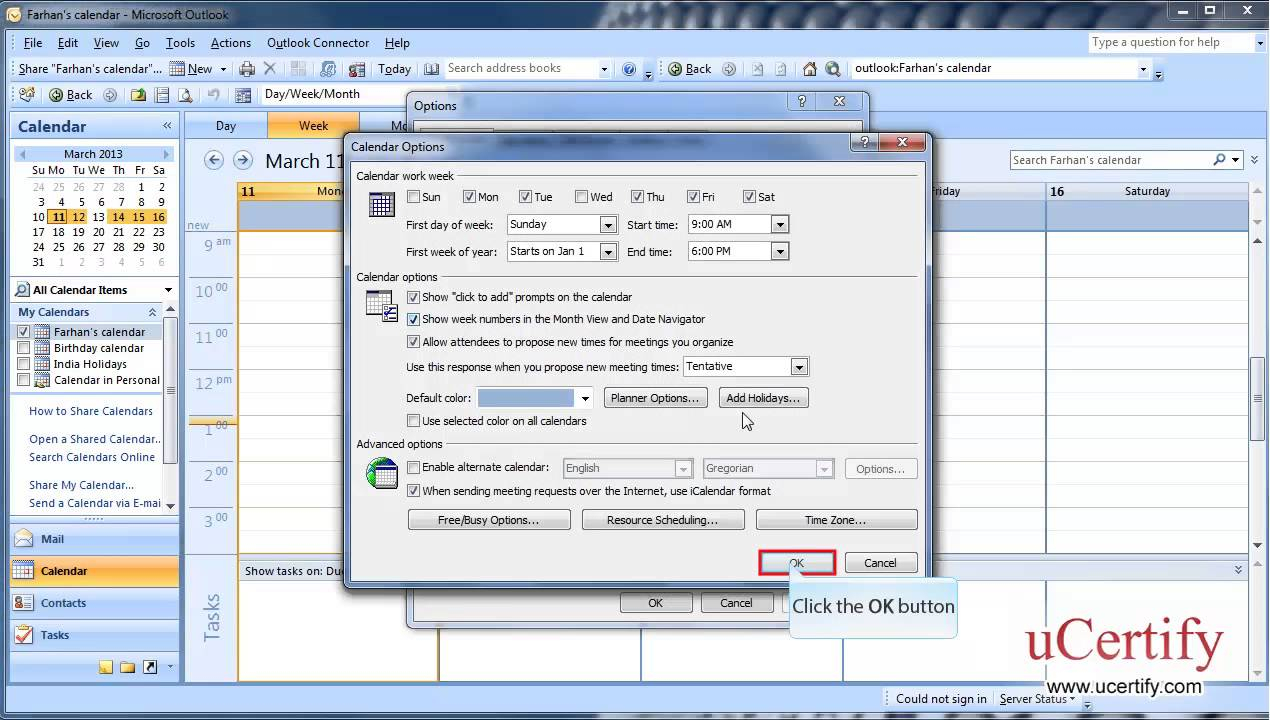Viewport: 1270px width, 720px height.
Task: Click the Delete X icon in the toolbar
Action: [x=270, y=69]
